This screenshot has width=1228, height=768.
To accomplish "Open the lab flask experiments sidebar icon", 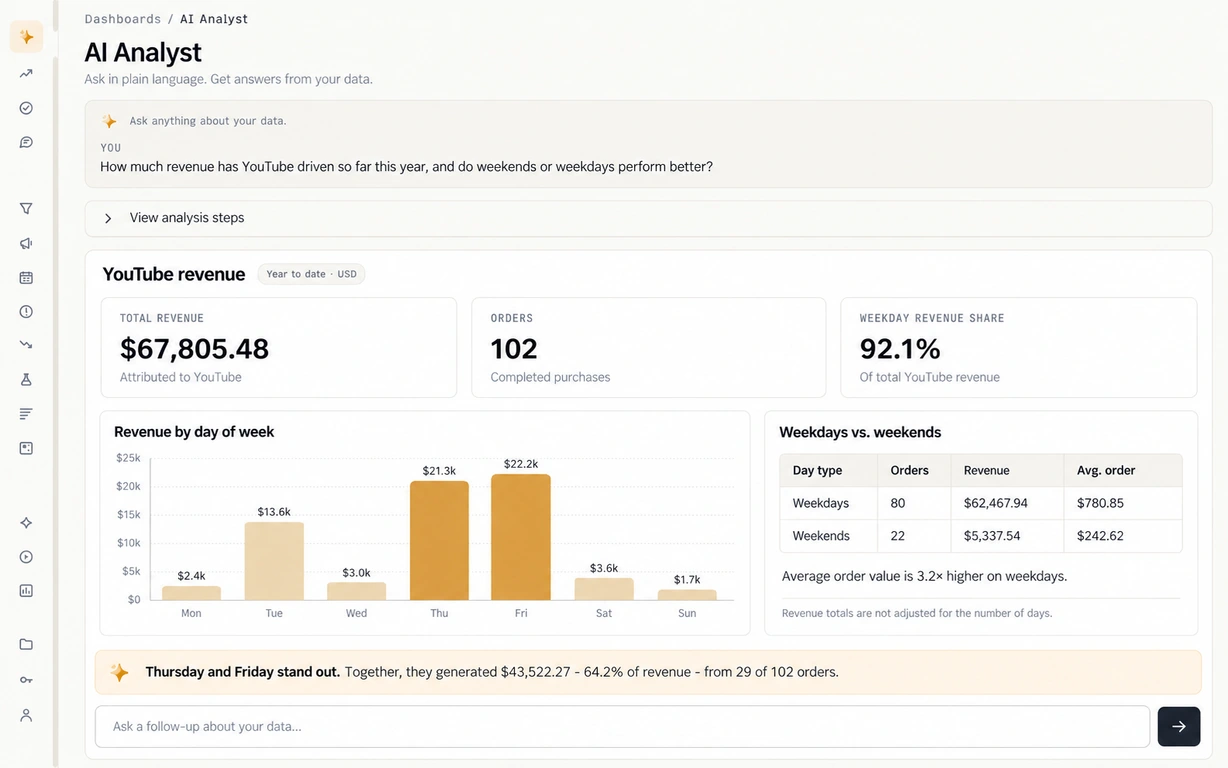I will tap(26, 379).
